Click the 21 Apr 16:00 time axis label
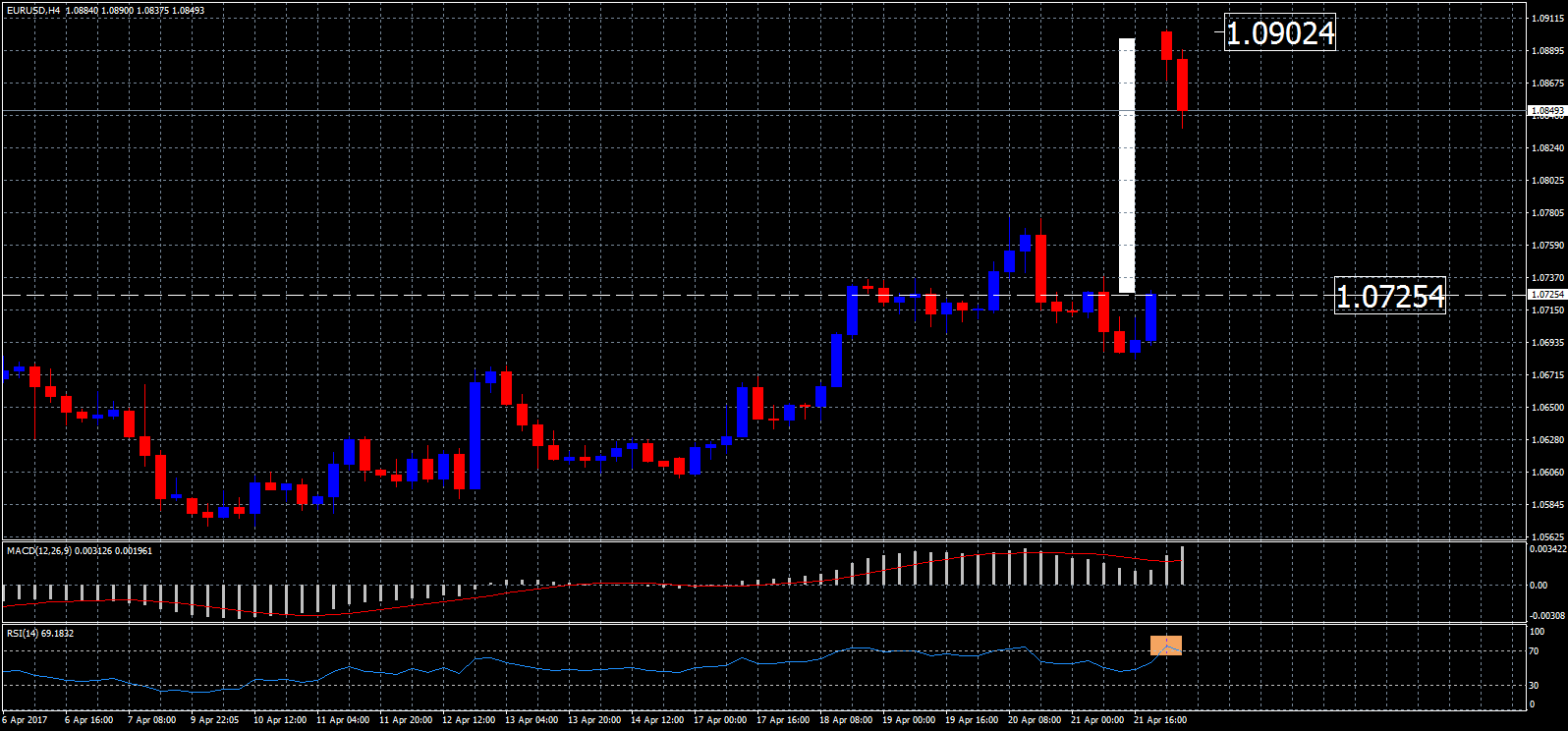Screen dimensions: 1568x731 click(x=1160, y=720)
